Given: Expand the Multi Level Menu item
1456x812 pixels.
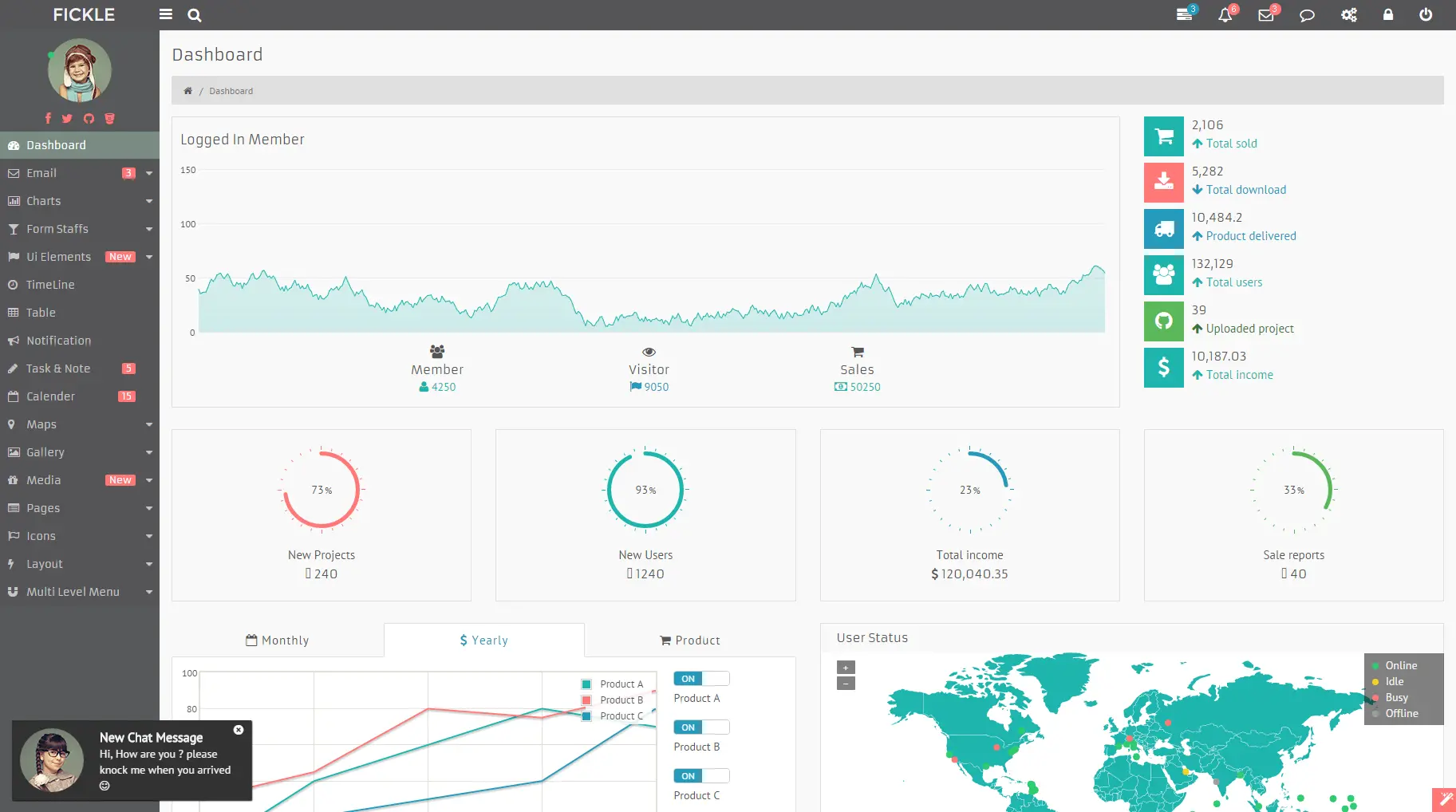Looking at the screenshot, I should (80, 592).
